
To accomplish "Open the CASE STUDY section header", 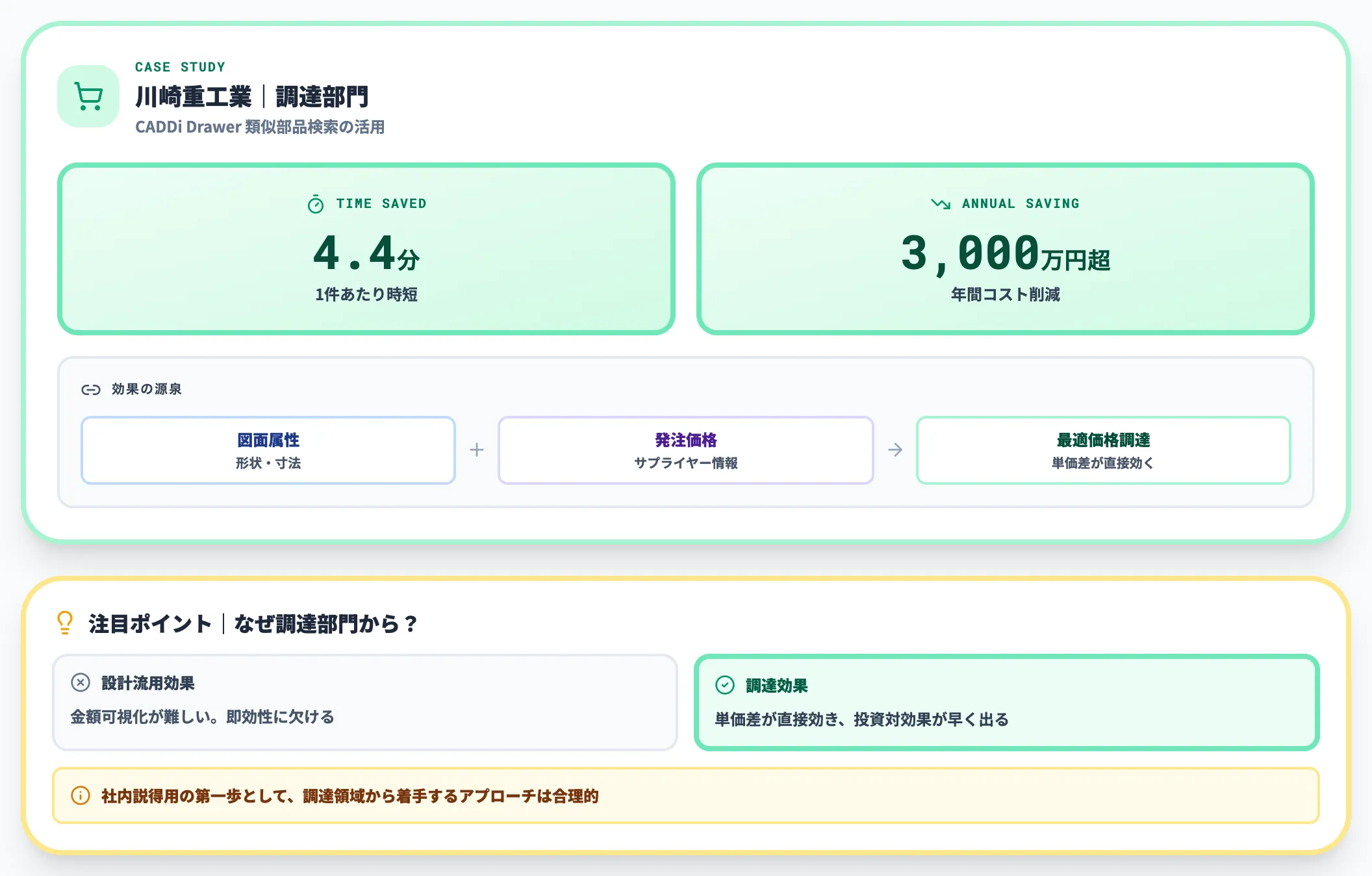I will click(x=179, y=66).
